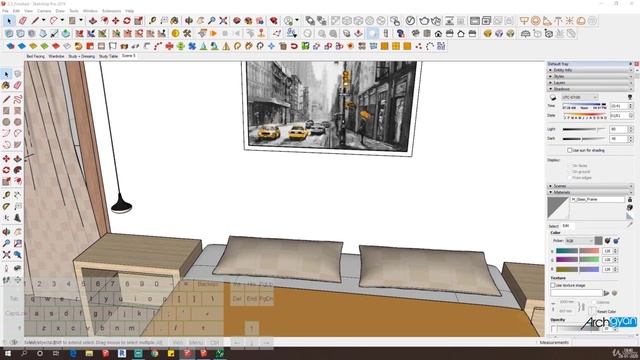The width and height of the screenshot is (640, 360).
Task: Click the Zoom magnifier in top toolbar
Action: pos(211,20)
